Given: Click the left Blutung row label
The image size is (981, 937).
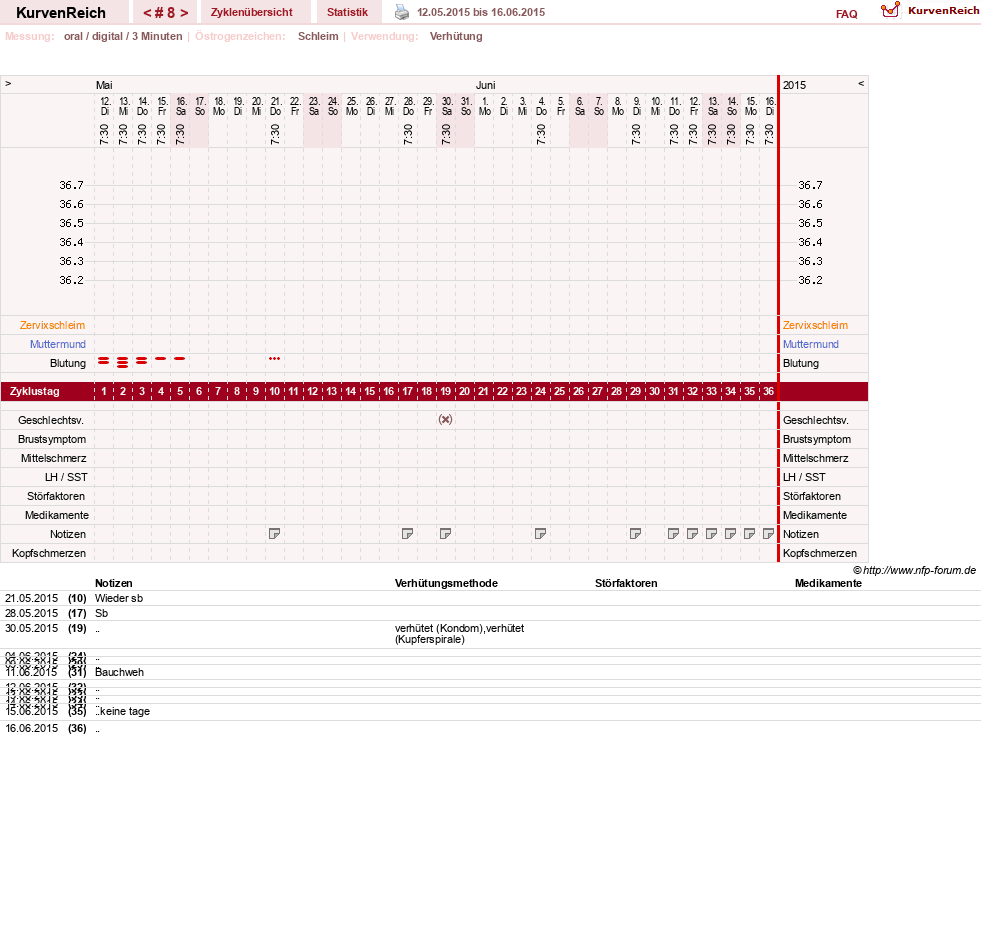Looking at the screenshot, I should 68,363.
